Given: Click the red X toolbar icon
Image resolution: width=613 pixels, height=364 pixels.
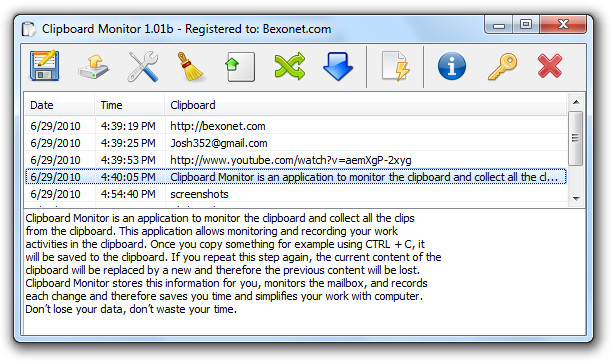Looking at the screenshot, I should pyautogui.click(x=550, y=66).
